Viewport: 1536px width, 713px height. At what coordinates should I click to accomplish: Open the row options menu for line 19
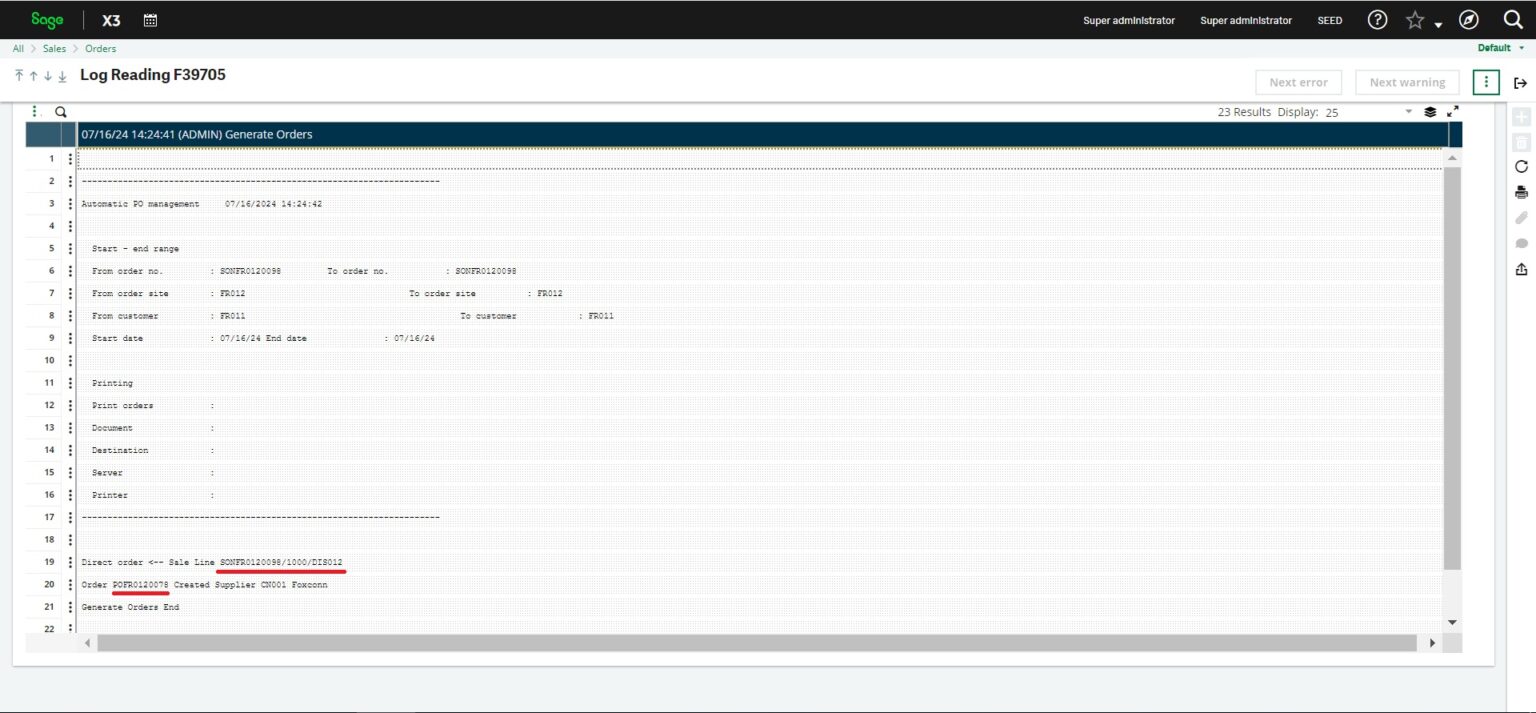click(69, 561)
